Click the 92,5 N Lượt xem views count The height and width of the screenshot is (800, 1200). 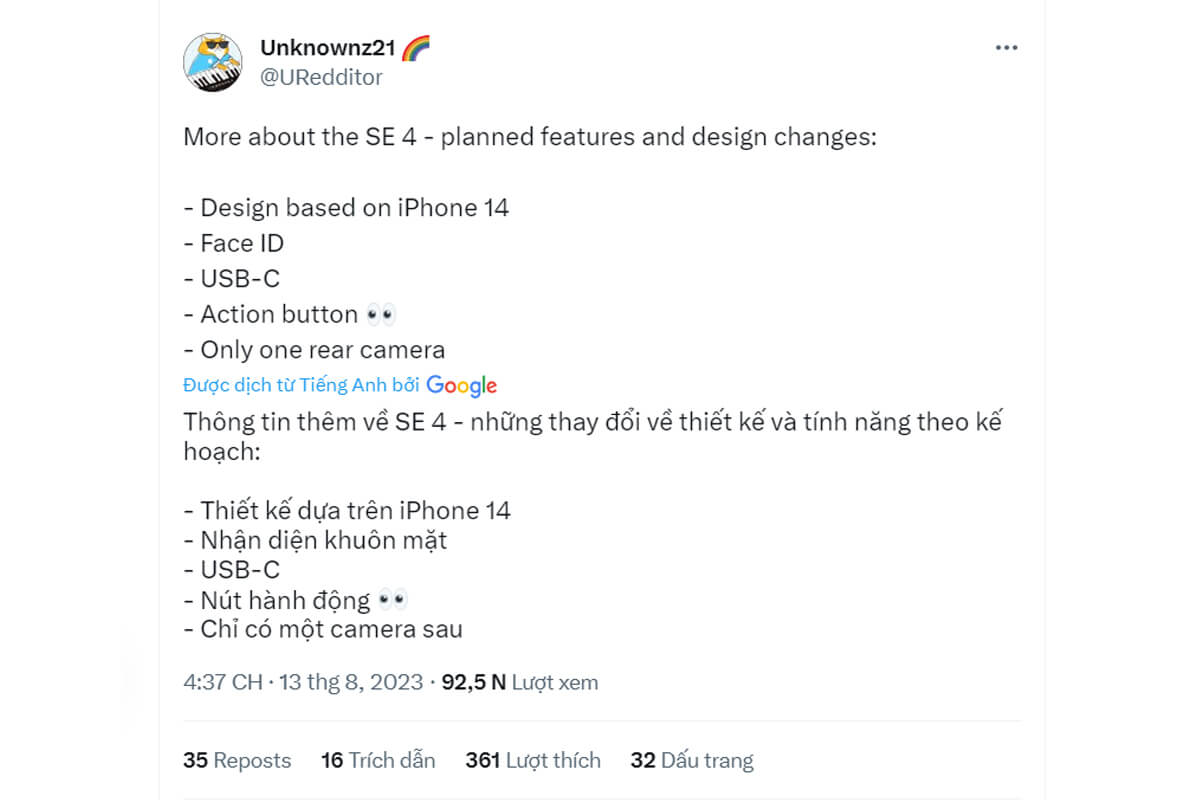point(518,682)
